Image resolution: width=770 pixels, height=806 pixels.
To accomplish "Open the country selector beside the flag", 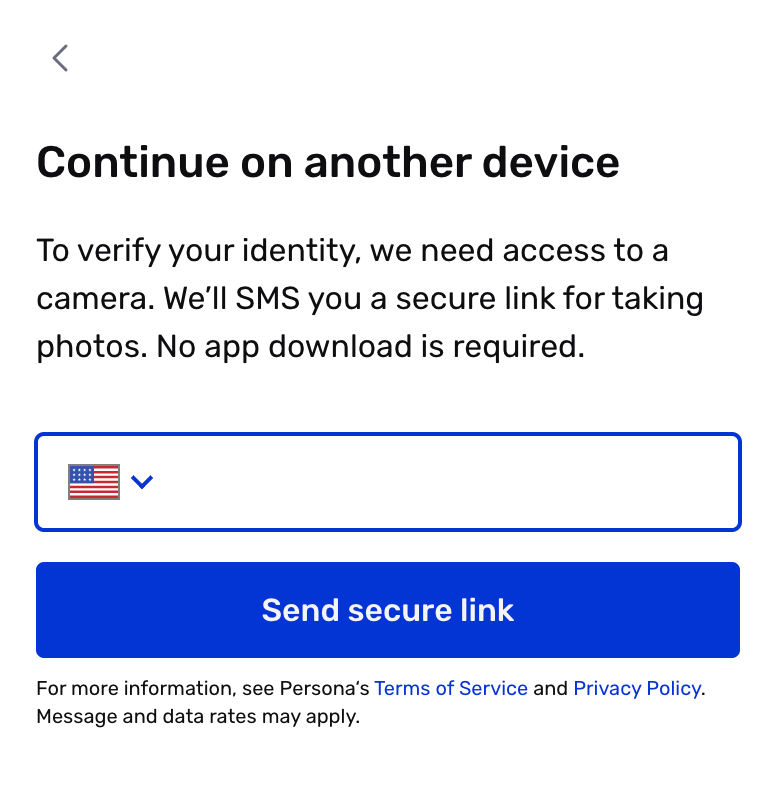I will [x=142, y=482].
